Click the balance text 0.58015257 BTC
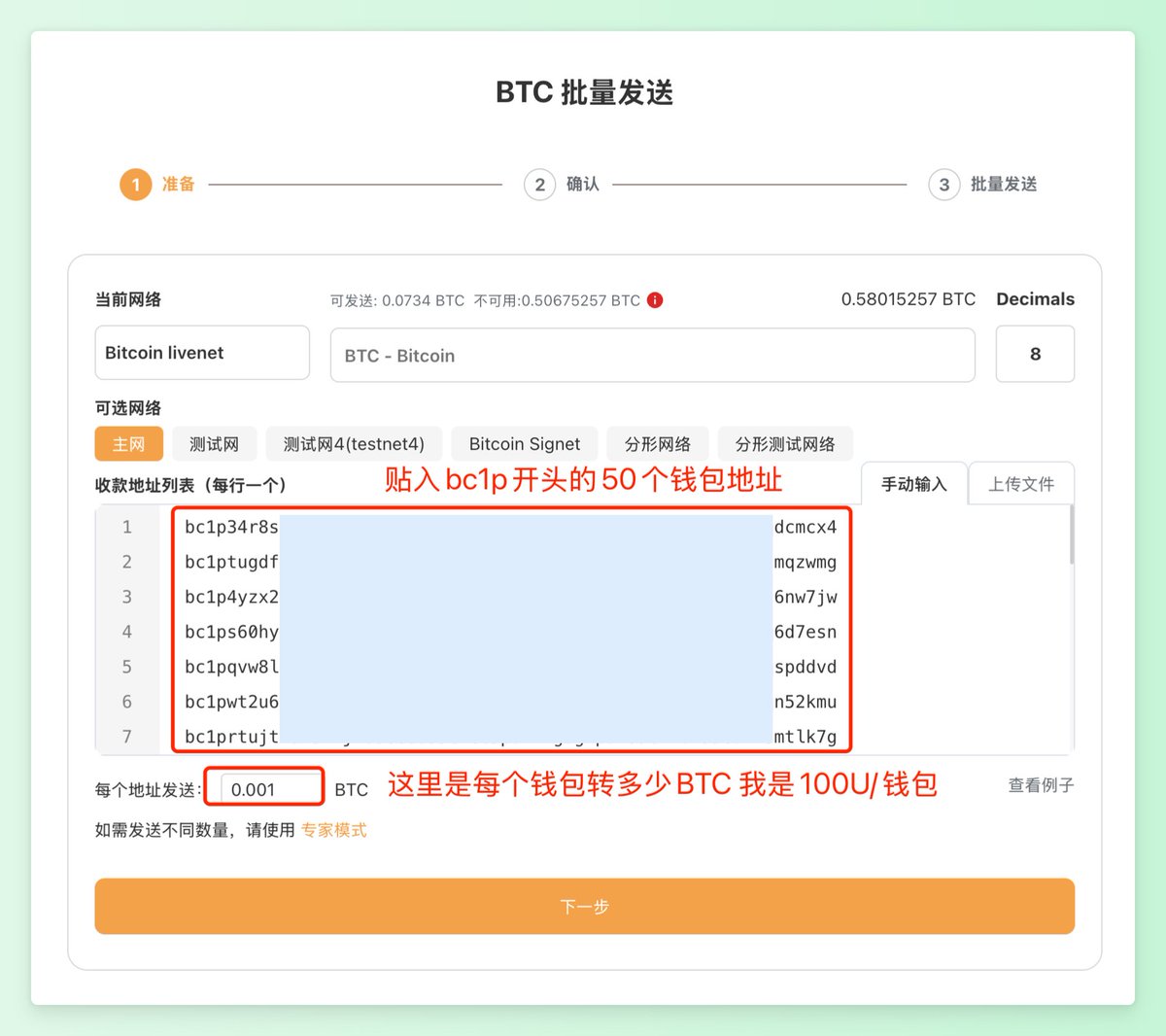 (x=909, y=299)
